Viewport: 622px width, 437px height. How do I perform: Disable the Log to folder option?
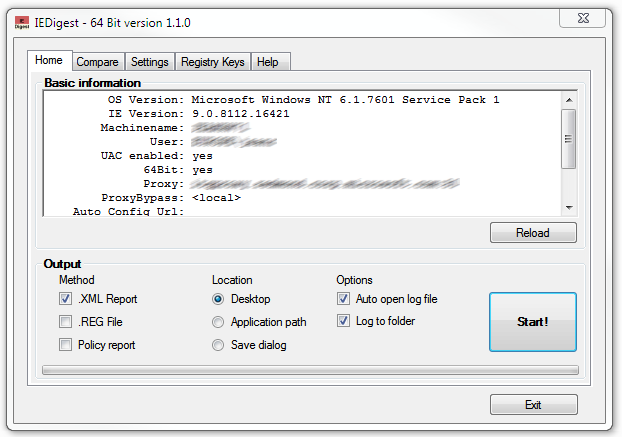pyautogui.click(x=344, y=321)
